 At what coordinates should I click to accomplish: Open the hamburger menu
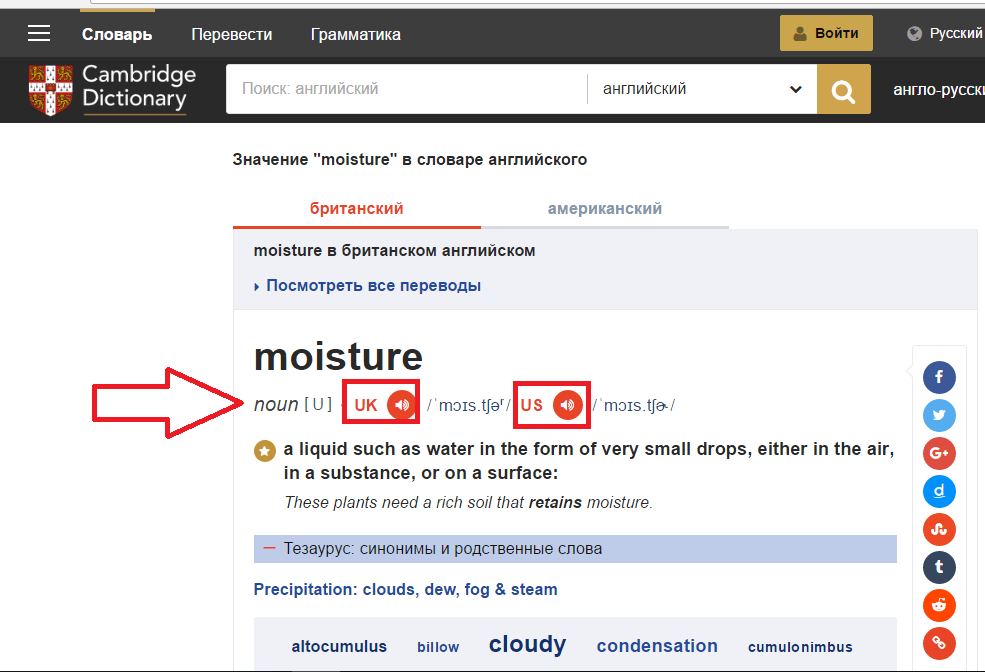point(39,34)
